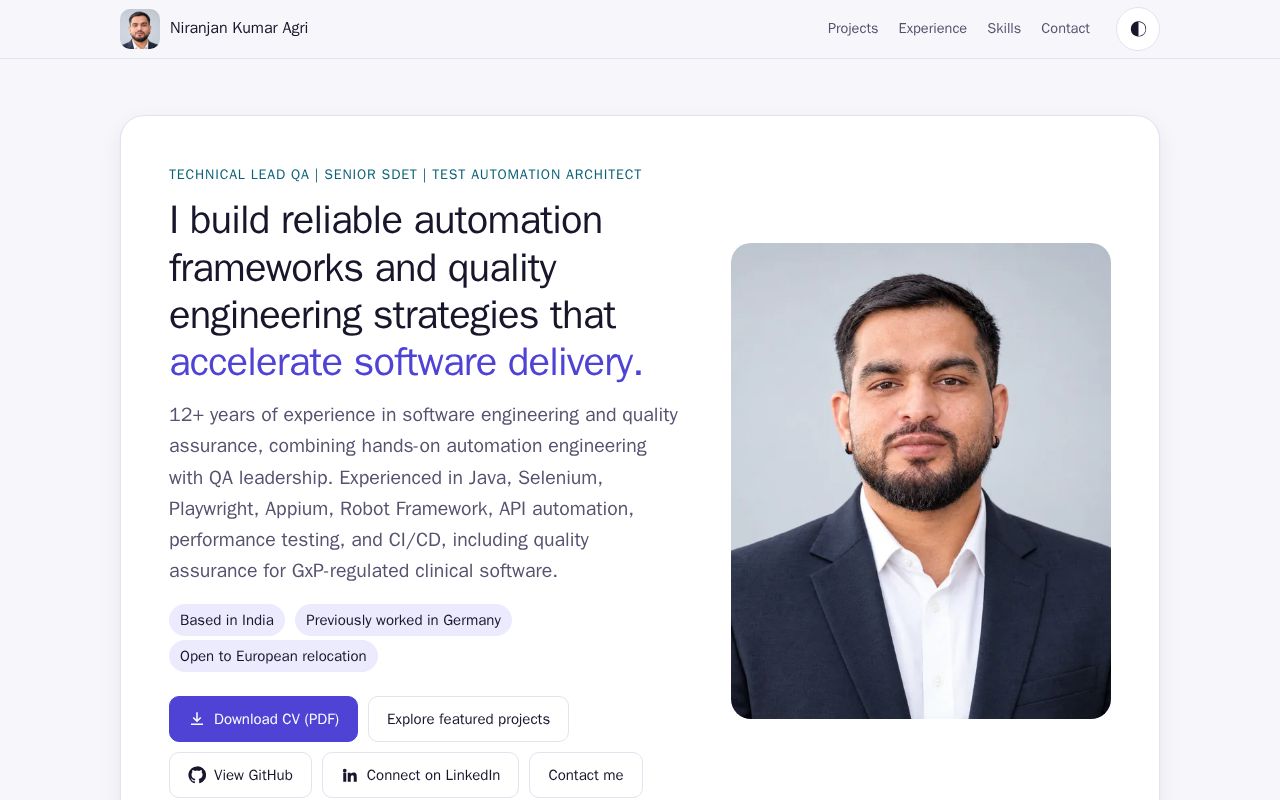Toggle the dark/light theme switch
This screenshot has width=1280, height=800.
[x=1138, y=29]
